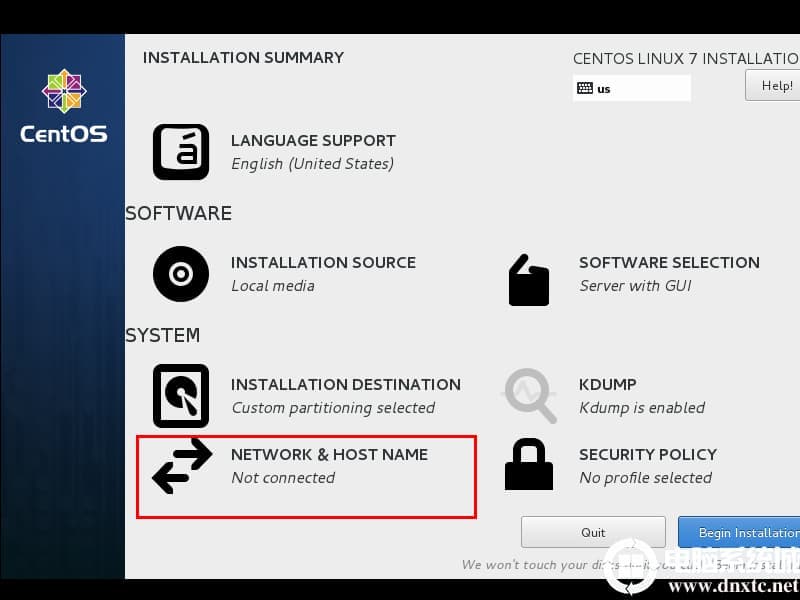Open the INSTALLATION DESTINATION label
The image size is (800, 600).
coord(346,385)
